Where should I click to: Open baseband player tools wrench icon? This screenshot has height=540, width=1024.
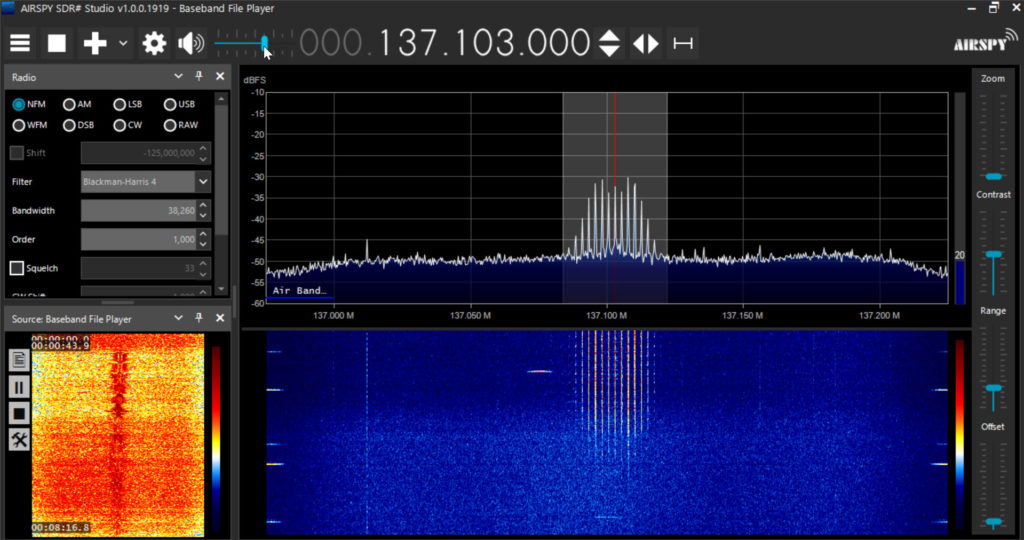pyautogui.click(x=19, y=439)
